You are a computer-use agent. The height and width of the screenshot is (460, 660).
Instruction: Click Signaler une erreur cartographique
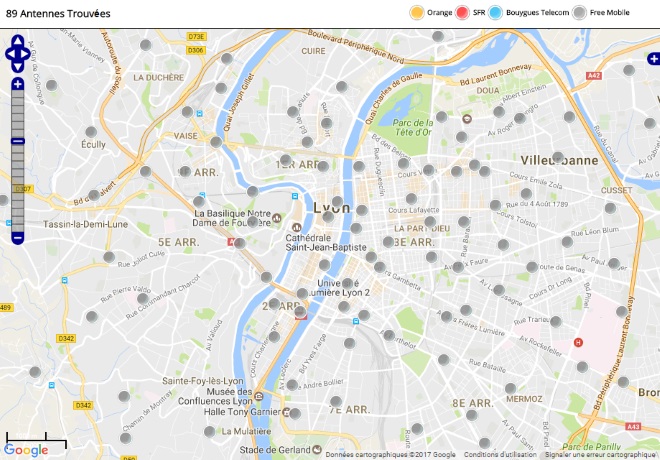(x=600, y=455)
